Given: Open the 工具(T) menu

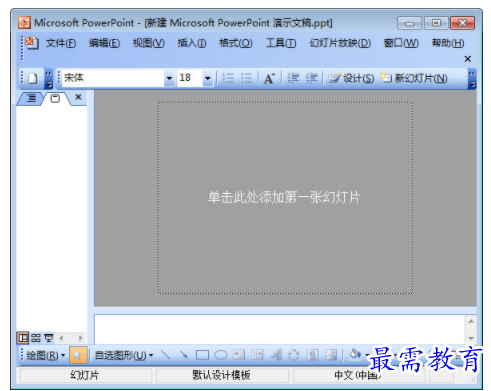Looking at the screenshot, I should click(x=281, y=43).
